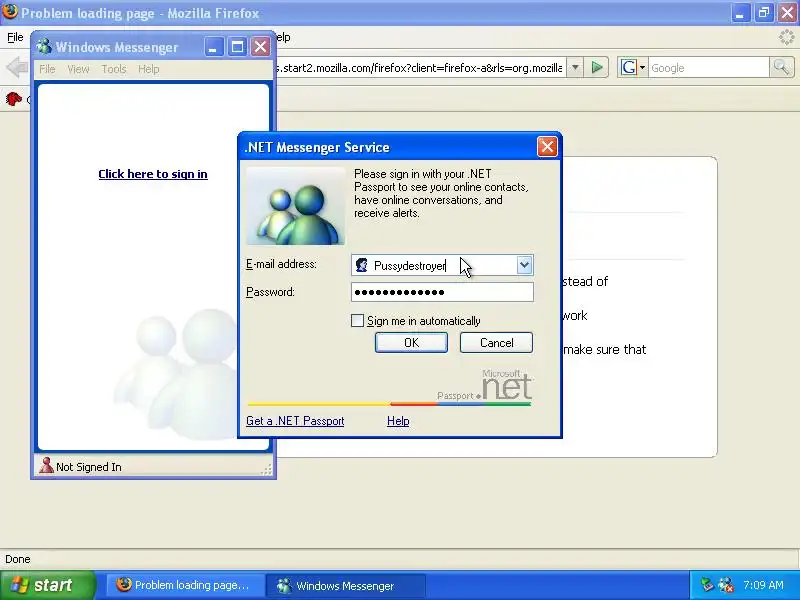Image resolution: width=800 pixels, height=600 pixels.
Task: Open the Get a .NET Passport link
Action: [295, 421]
